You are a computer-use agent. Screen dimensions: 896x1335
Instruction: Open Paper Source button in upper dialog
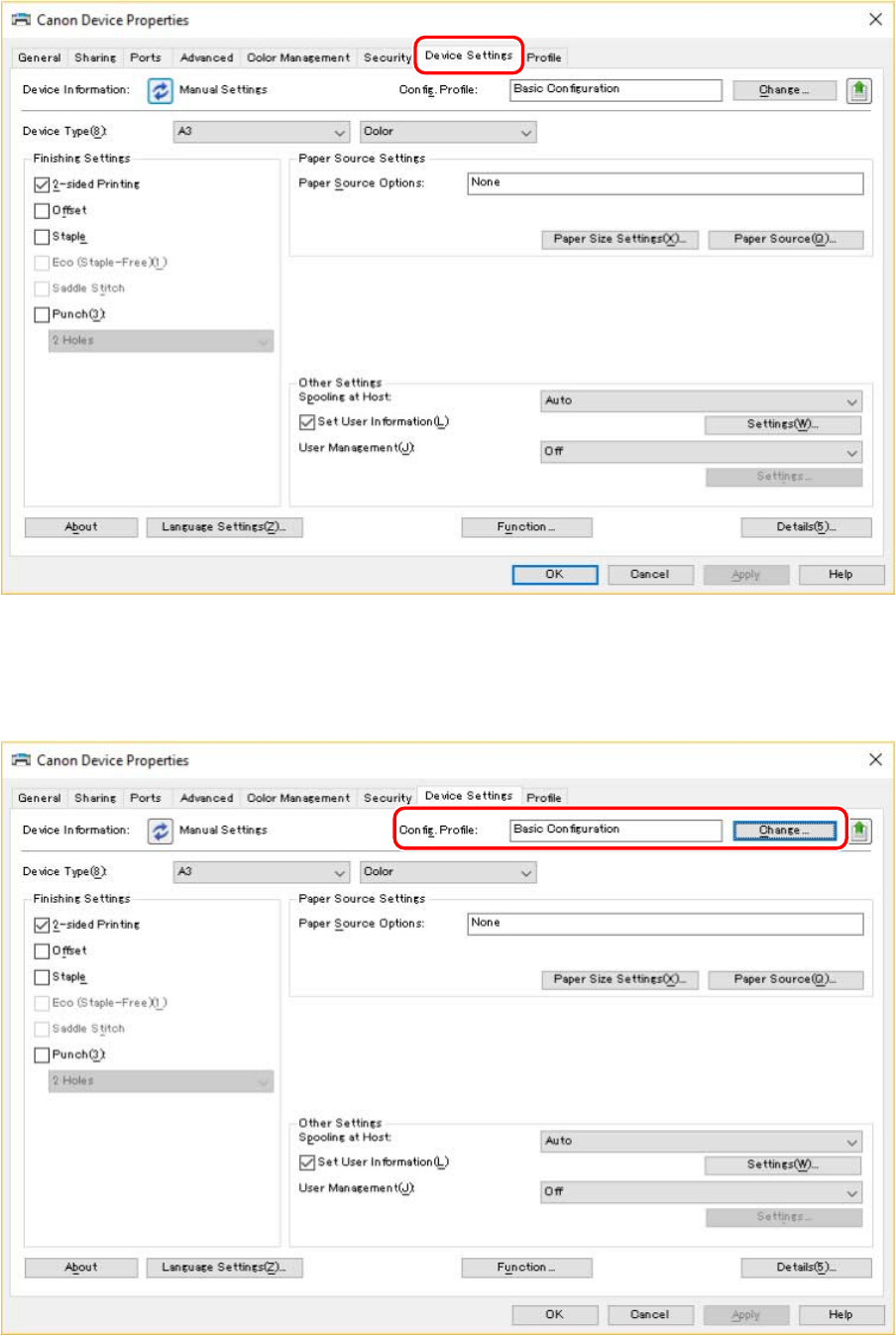tap(785, 239)
